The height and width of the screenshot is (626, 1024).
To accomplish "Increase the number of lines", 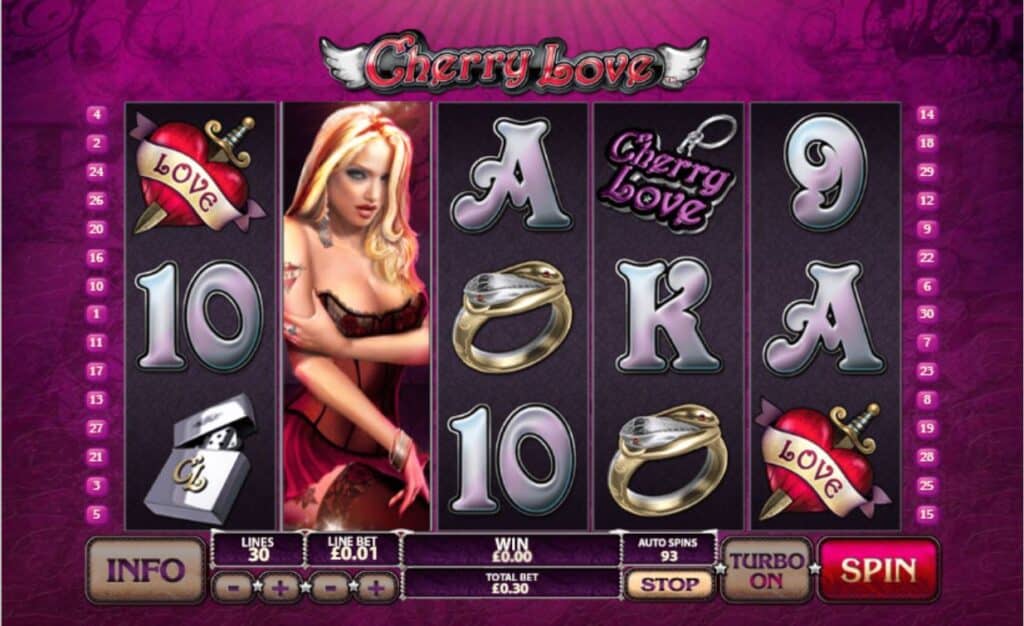I will point(281,587).
